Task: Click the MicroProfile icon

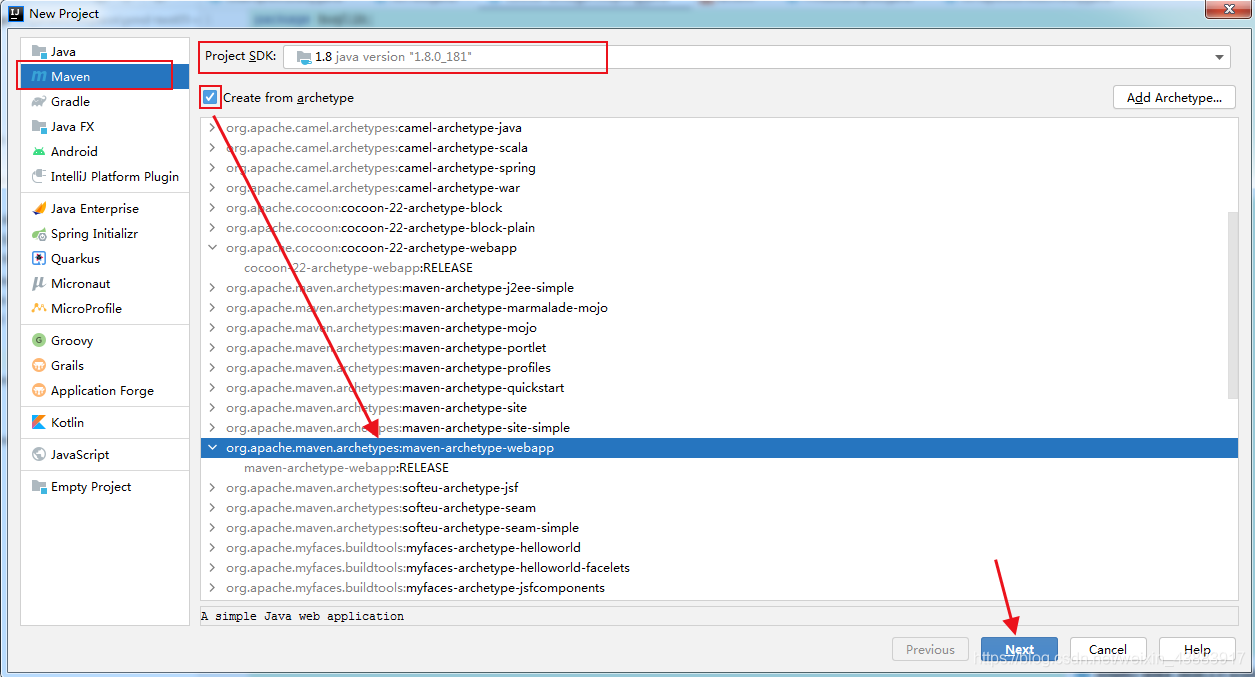Action: pyautogui.click(x=39, y=308)
